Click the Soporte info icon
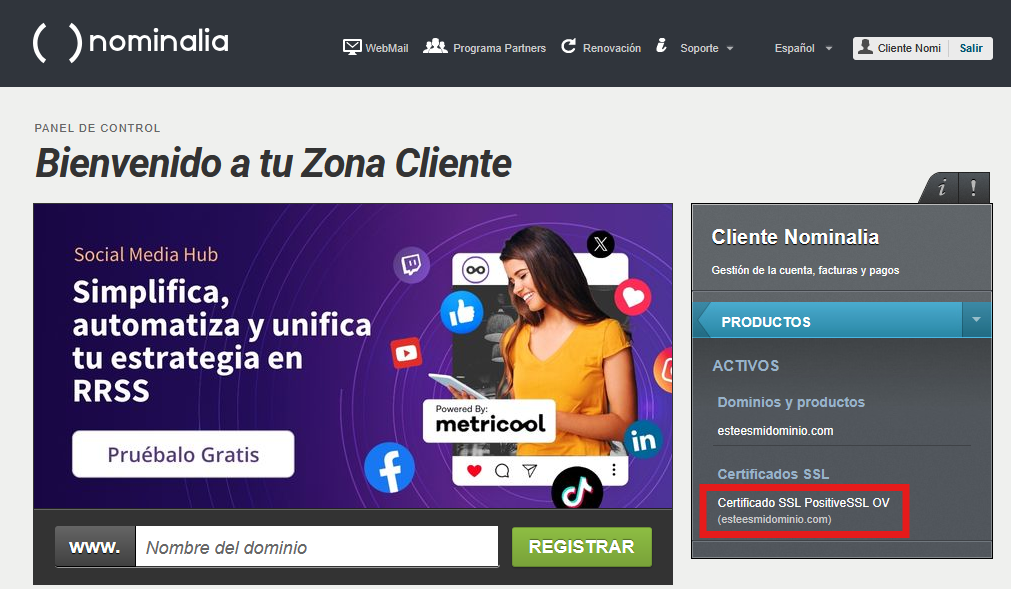Image resolution: width=1011 pixels, height=589 pixels. point(661,45)
